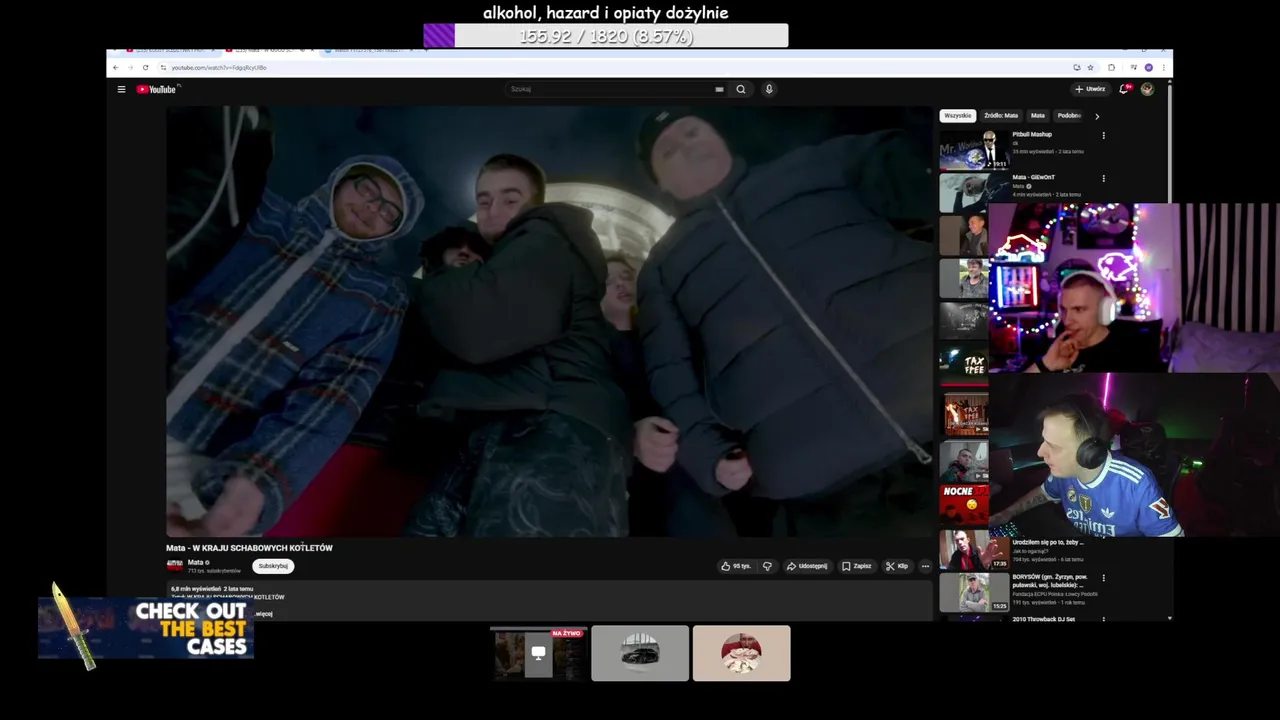This screenshot has width=1280, height=720.
Task: Open the browser profile avatar
Action: tap(1149, 67)
